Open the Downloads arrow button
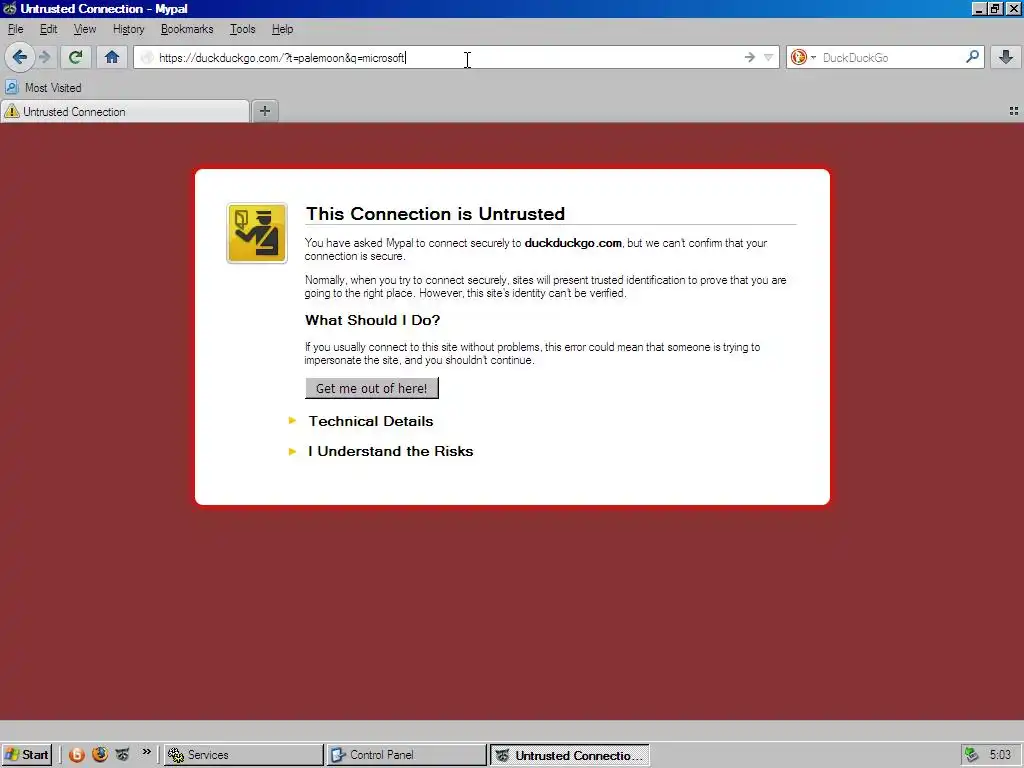 pos(1006,57)
